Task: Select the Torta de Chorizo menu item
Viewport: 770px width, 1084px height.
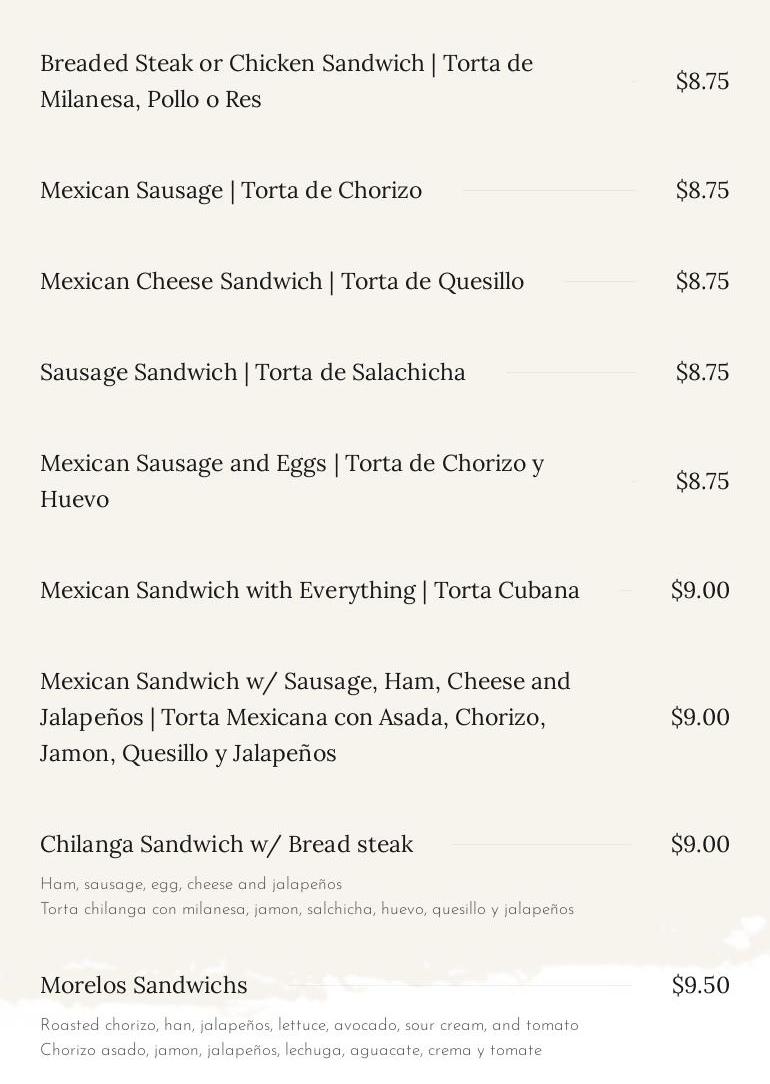Action: point(231,190)
